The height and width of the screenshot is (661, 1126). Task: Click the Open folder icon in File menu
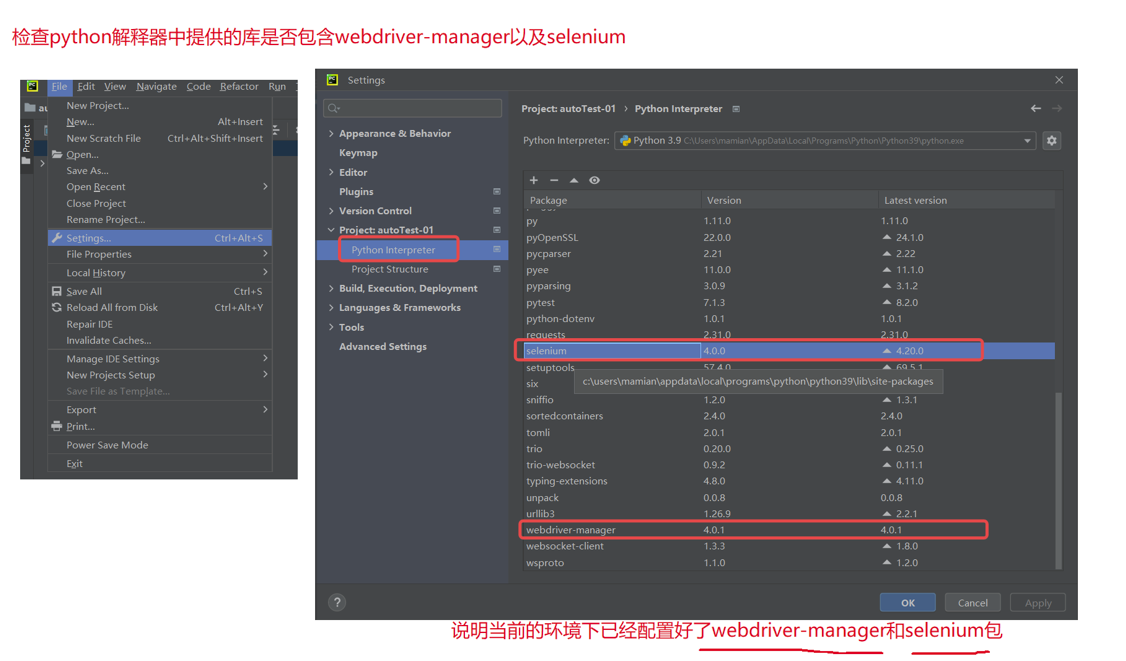(x=57, y=154)
